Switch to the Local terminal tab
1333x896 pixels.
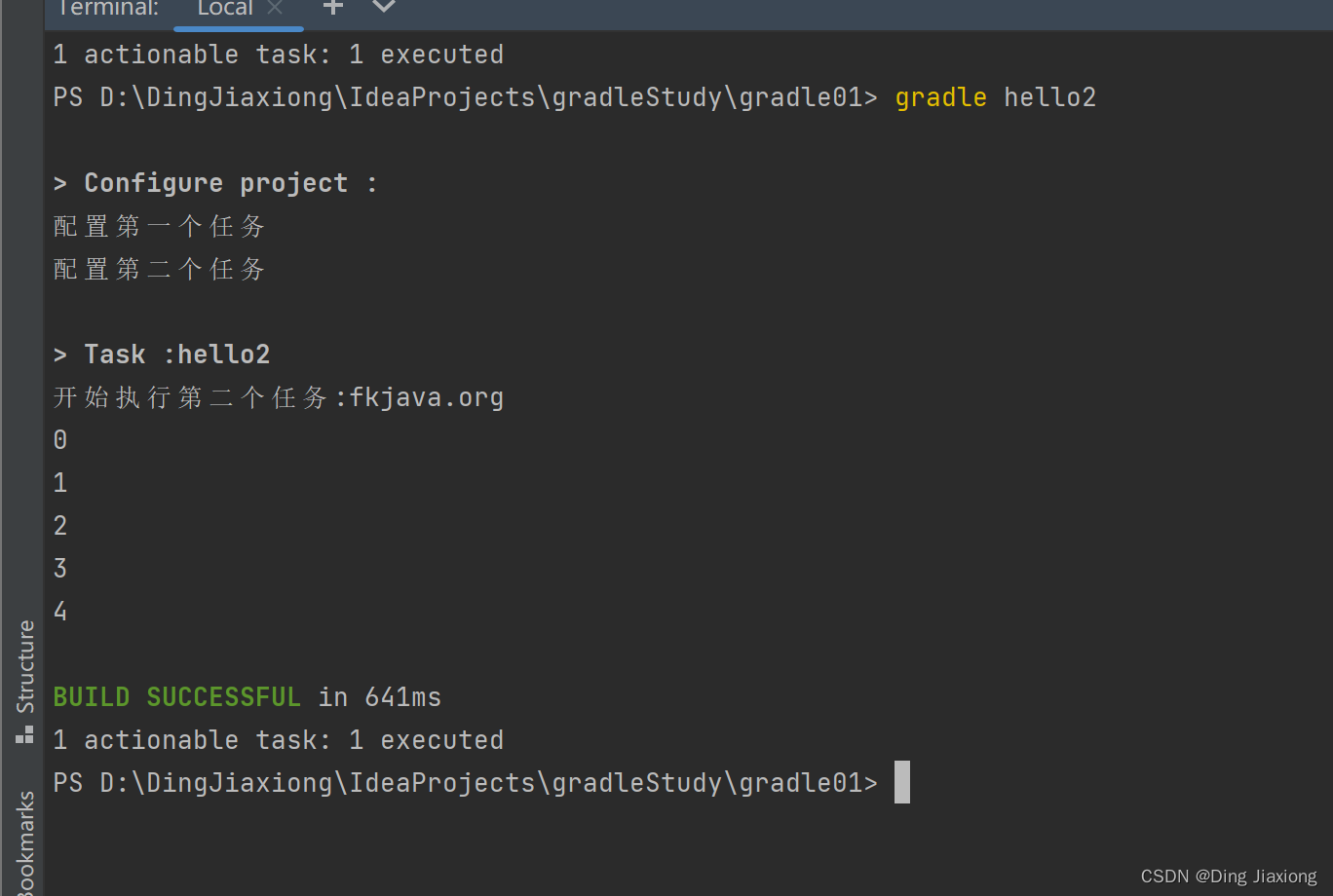point(224,9)
